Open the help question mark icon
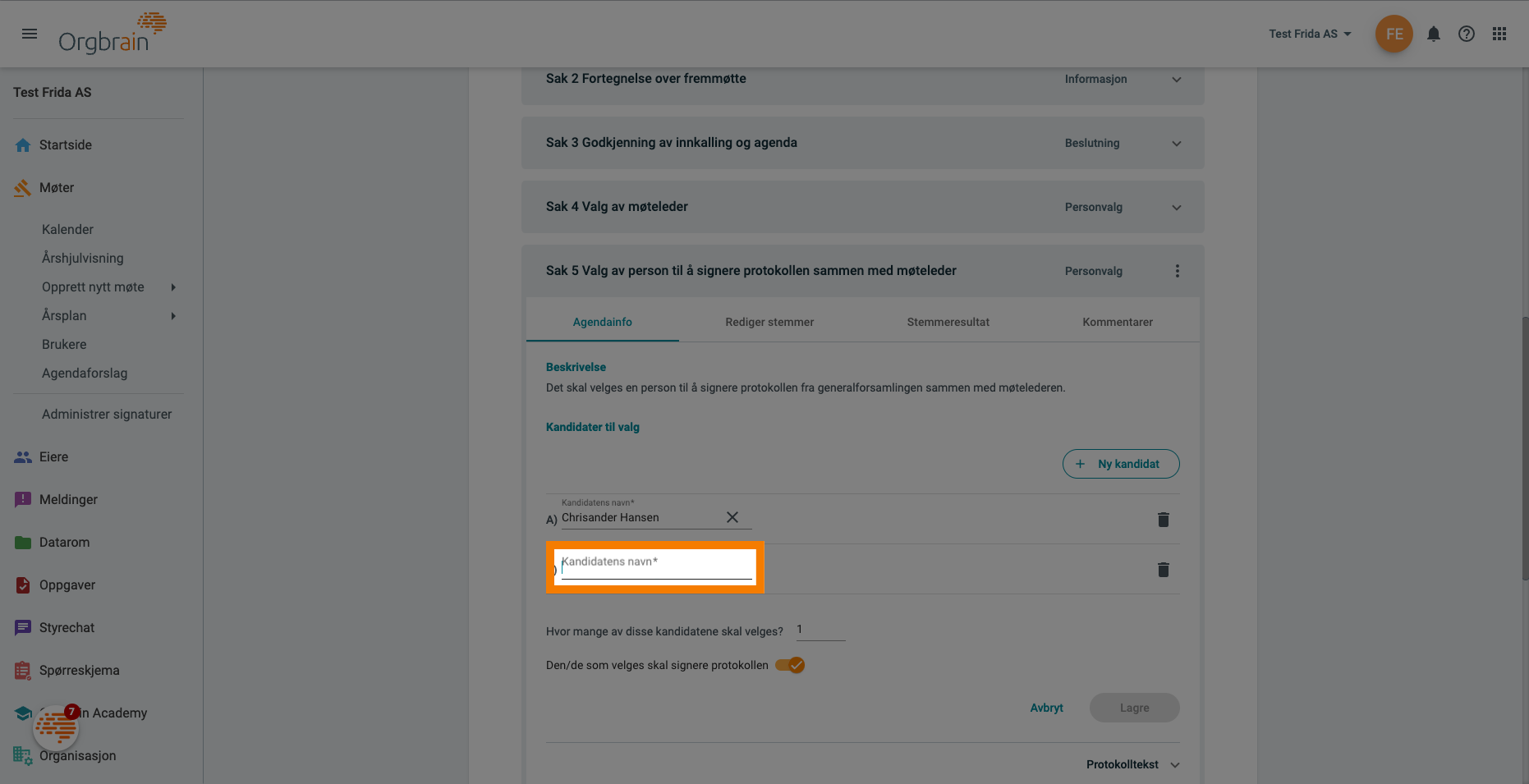Image resolution: width=1529 pixels, height=784 pixels. click(1466, 34)
